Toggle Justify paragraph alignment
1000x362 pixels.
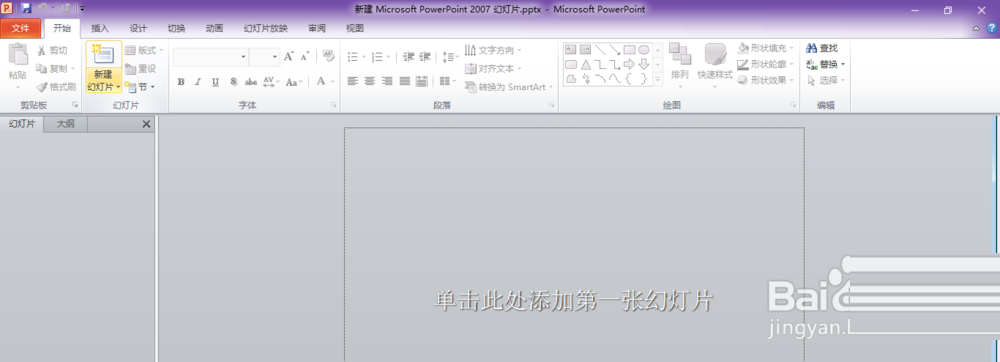pyautogui.click(x=404, y=82)
